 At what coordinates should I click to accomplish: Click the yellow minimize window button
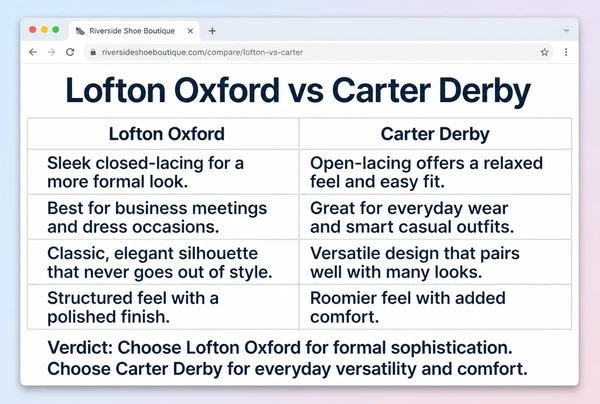point(44,30)
